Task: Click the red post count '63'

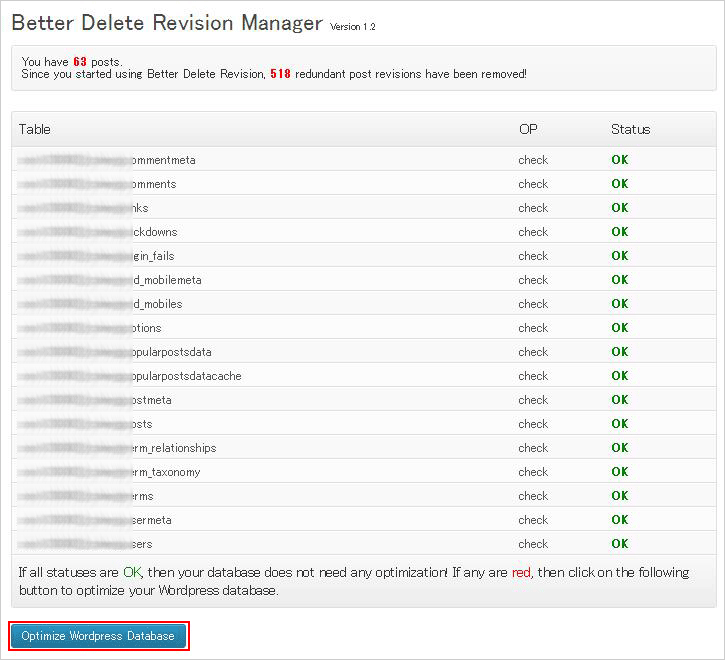Action: click(x=80, y=62)
